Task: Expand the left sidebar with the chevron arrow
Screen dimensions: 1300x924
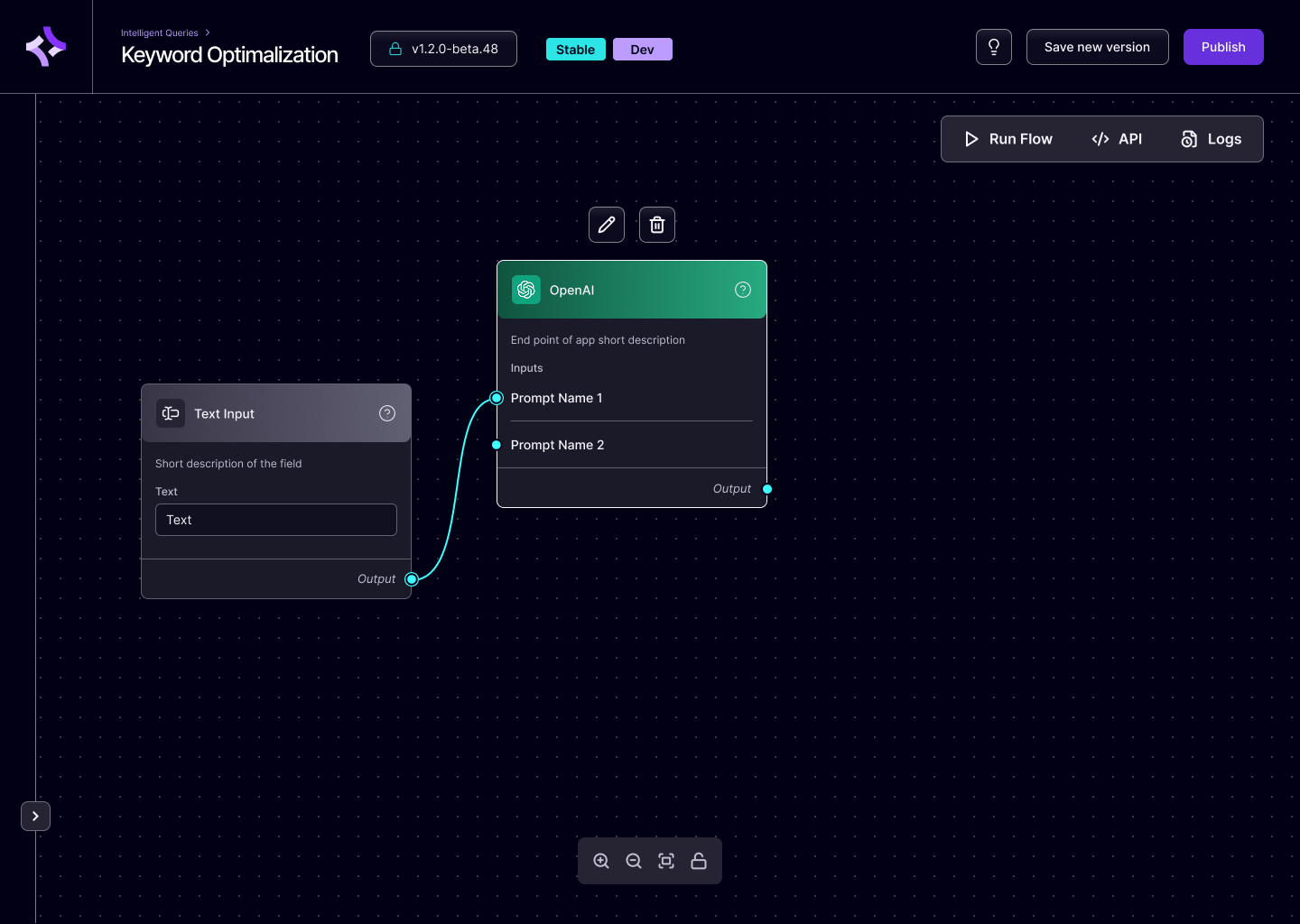Action: point(35,816)
